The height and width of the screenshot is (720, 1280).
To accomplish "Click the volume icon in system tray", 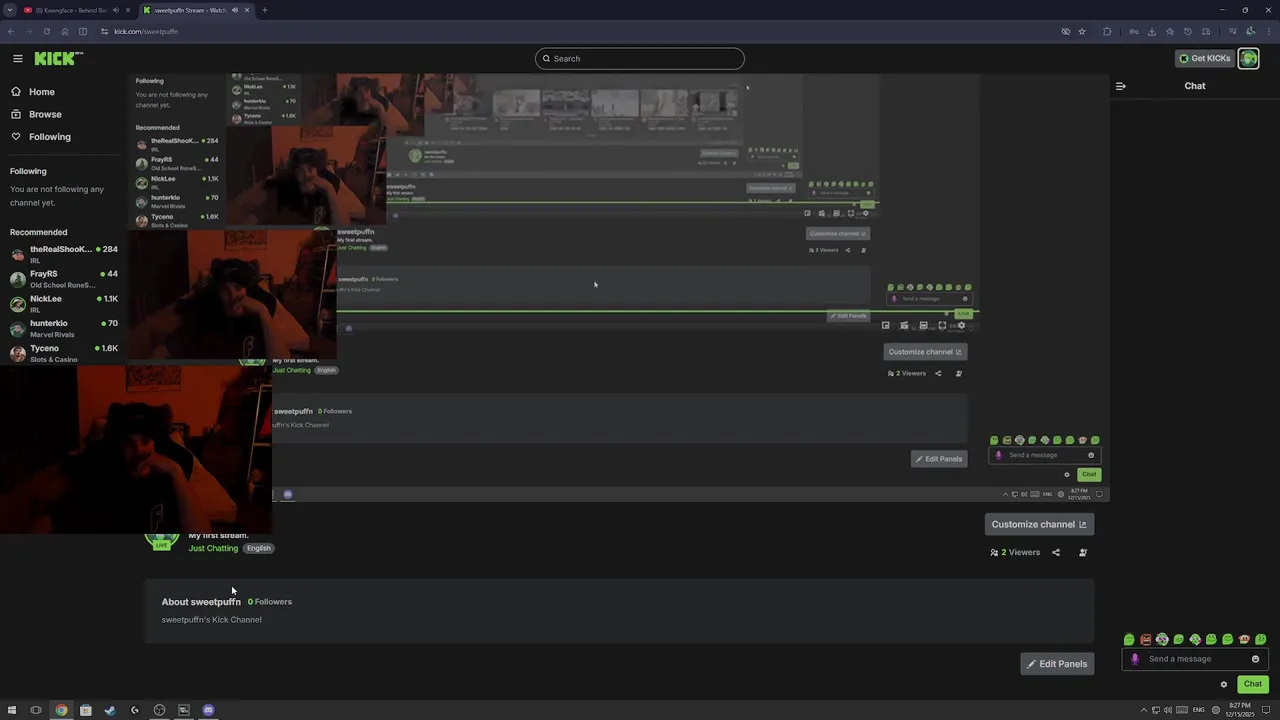I will pos(1167,710).
